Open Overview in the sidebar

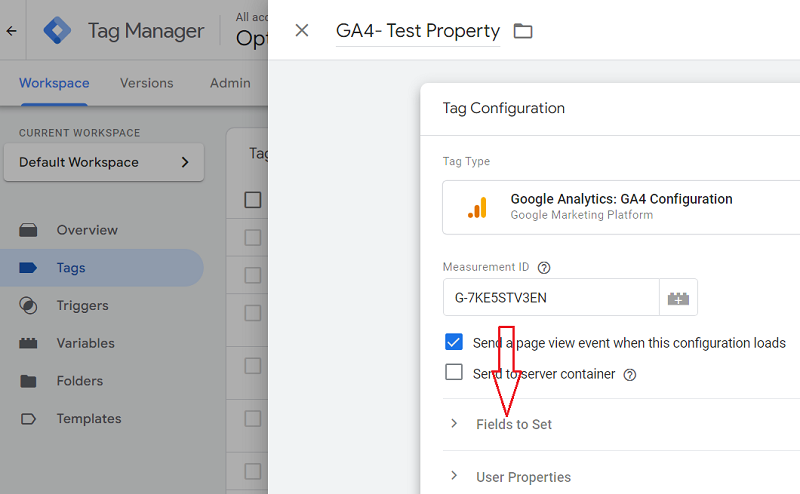click(x=87, y=230)
